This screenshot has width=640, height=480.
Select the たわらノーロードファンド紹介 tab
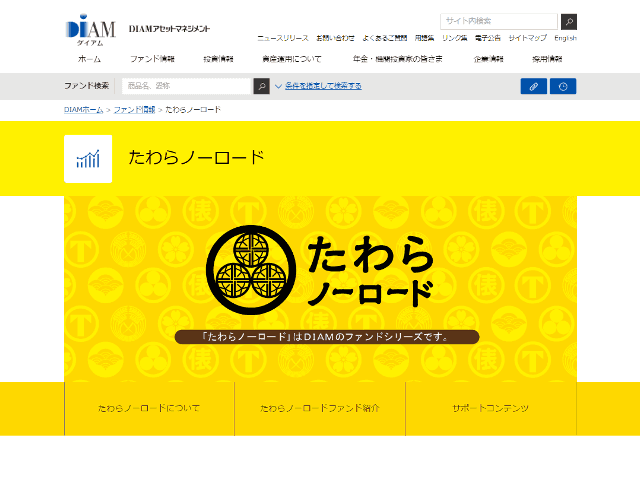coord(320,408)
